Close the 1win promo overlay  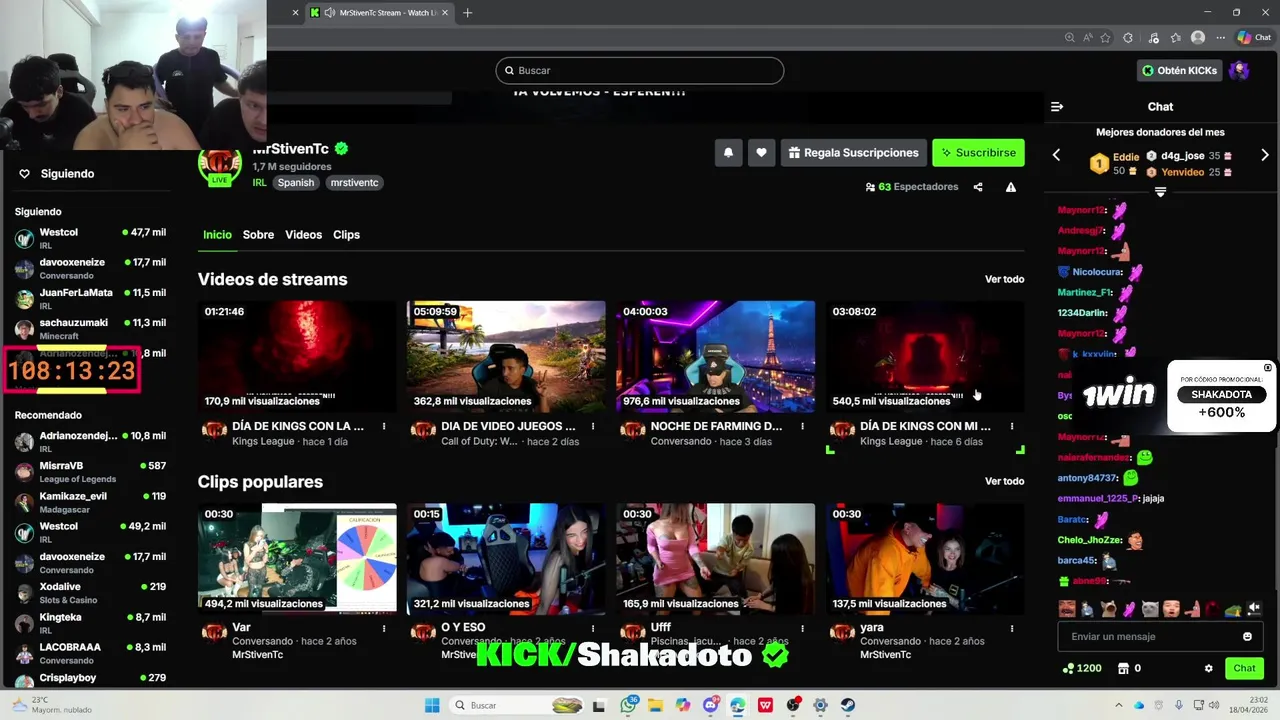point(1268,368)
